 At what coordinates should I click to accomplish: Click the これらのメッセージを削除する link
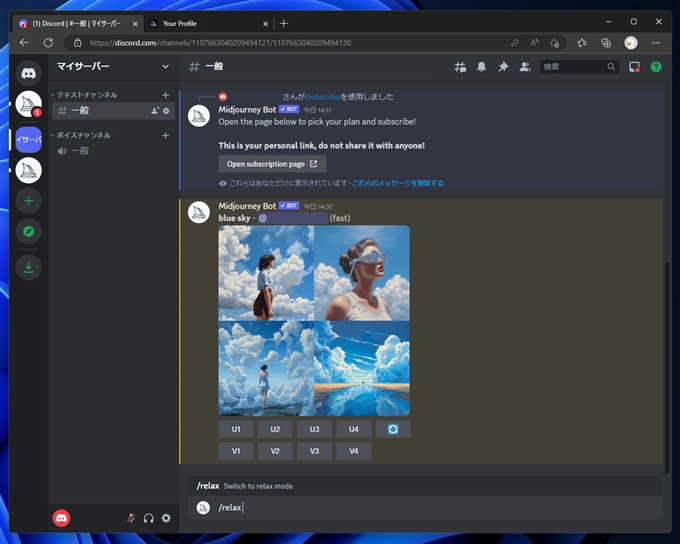398,183
